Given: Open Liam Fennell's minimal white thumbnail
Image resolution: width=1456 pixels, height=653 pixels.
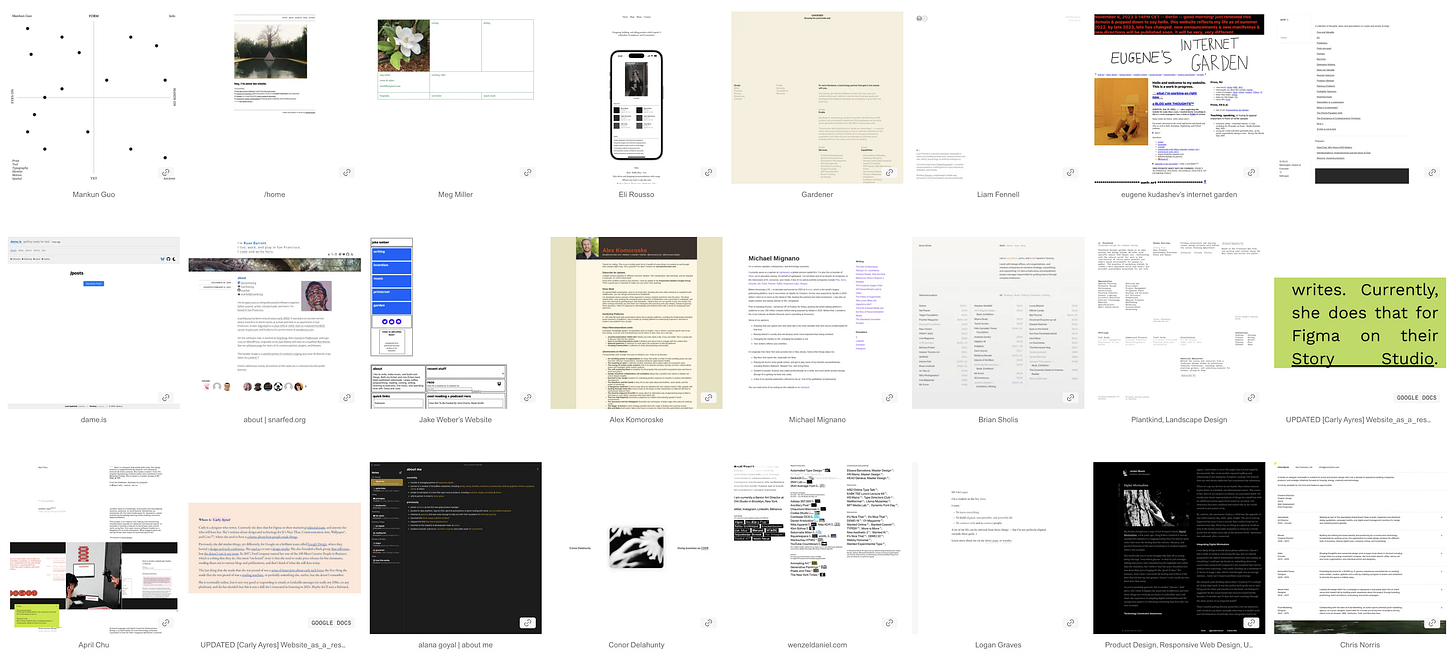Looking at the screenshot, I should point(998,98).
